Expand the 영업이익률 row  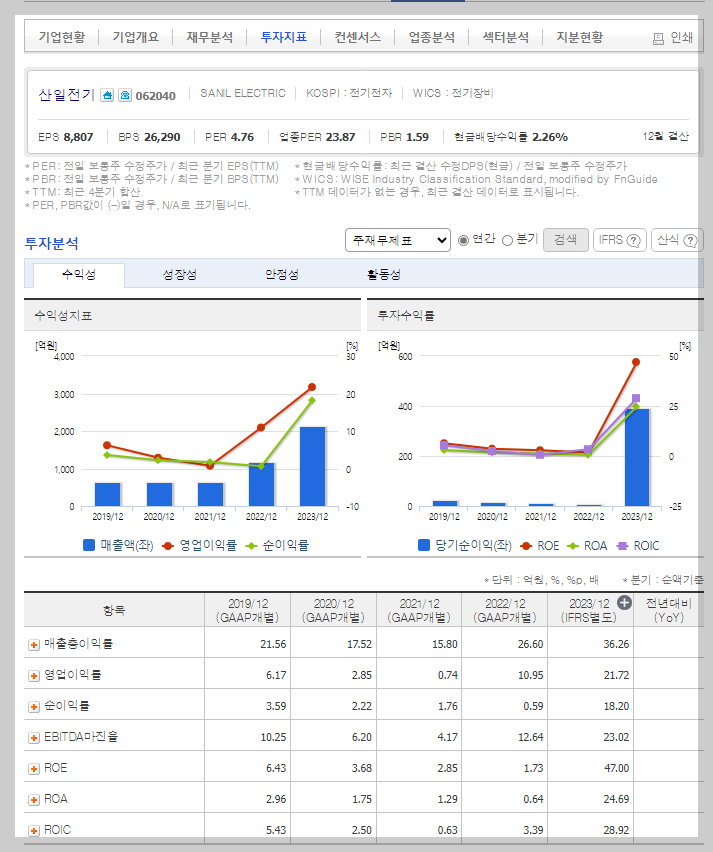click(34, 675)
